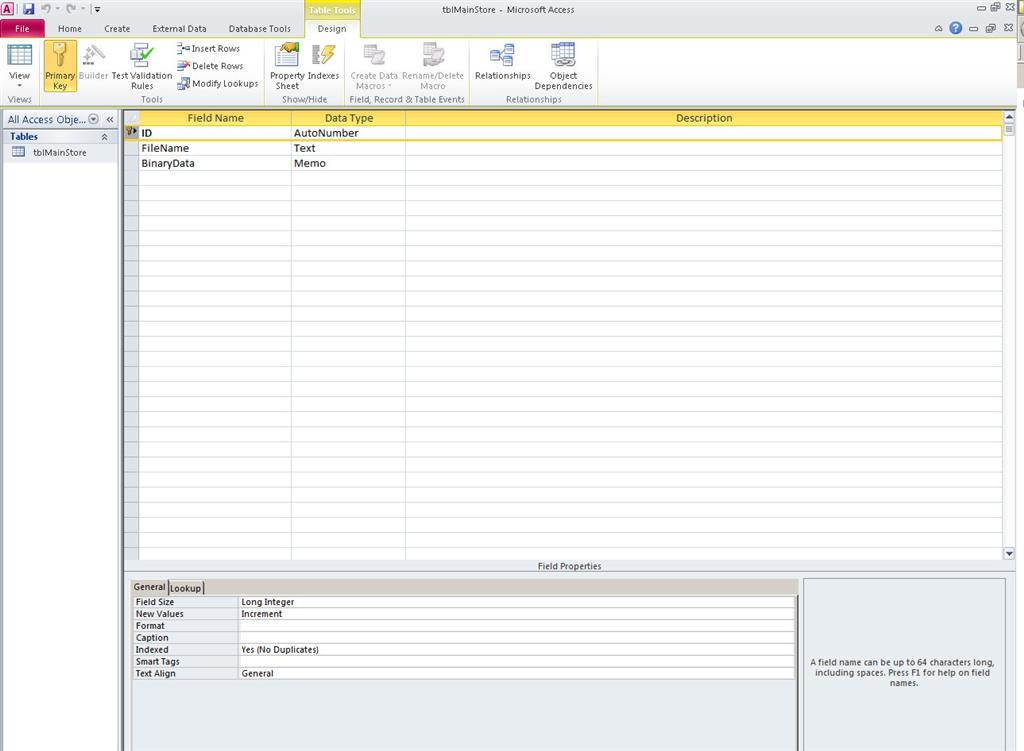Open Microsoft Access Help question mark
Screen dimensions: 1024x751
point(955,28)
